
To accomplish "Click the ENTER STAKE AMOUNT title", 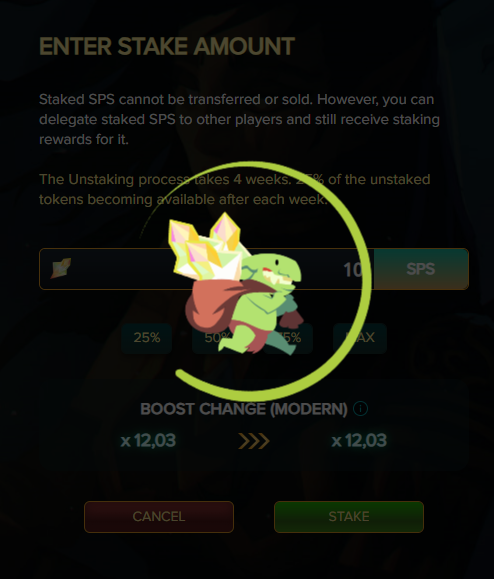I will click(x=167, y=47).
